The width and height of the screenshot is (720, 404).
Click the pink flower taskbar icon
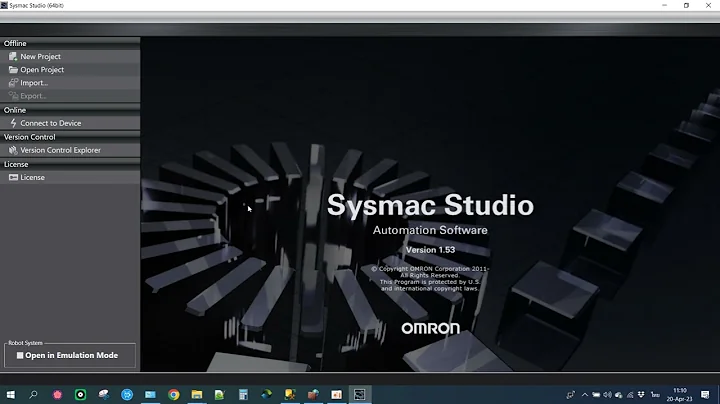[57, 394]
